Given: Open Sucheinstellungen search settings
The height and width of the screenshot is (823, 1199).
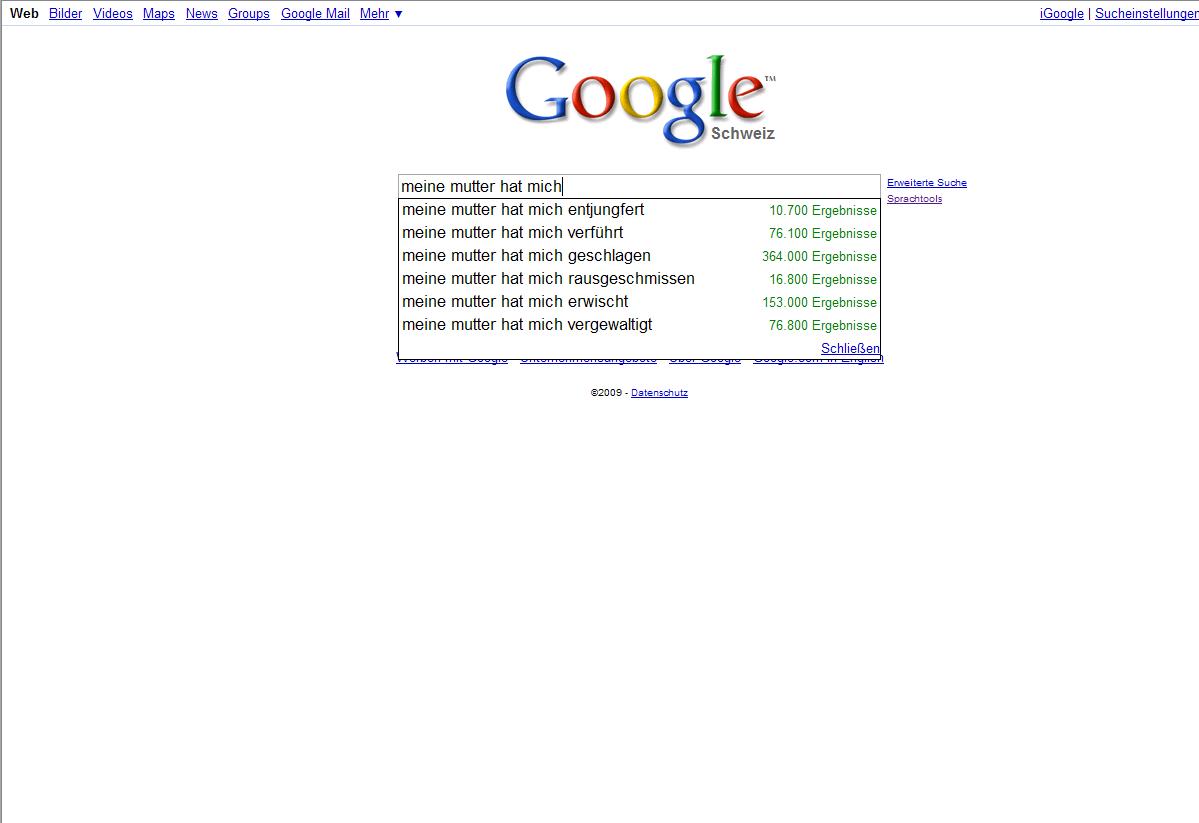Looking at the screenshot, I should pos(1146,14).
